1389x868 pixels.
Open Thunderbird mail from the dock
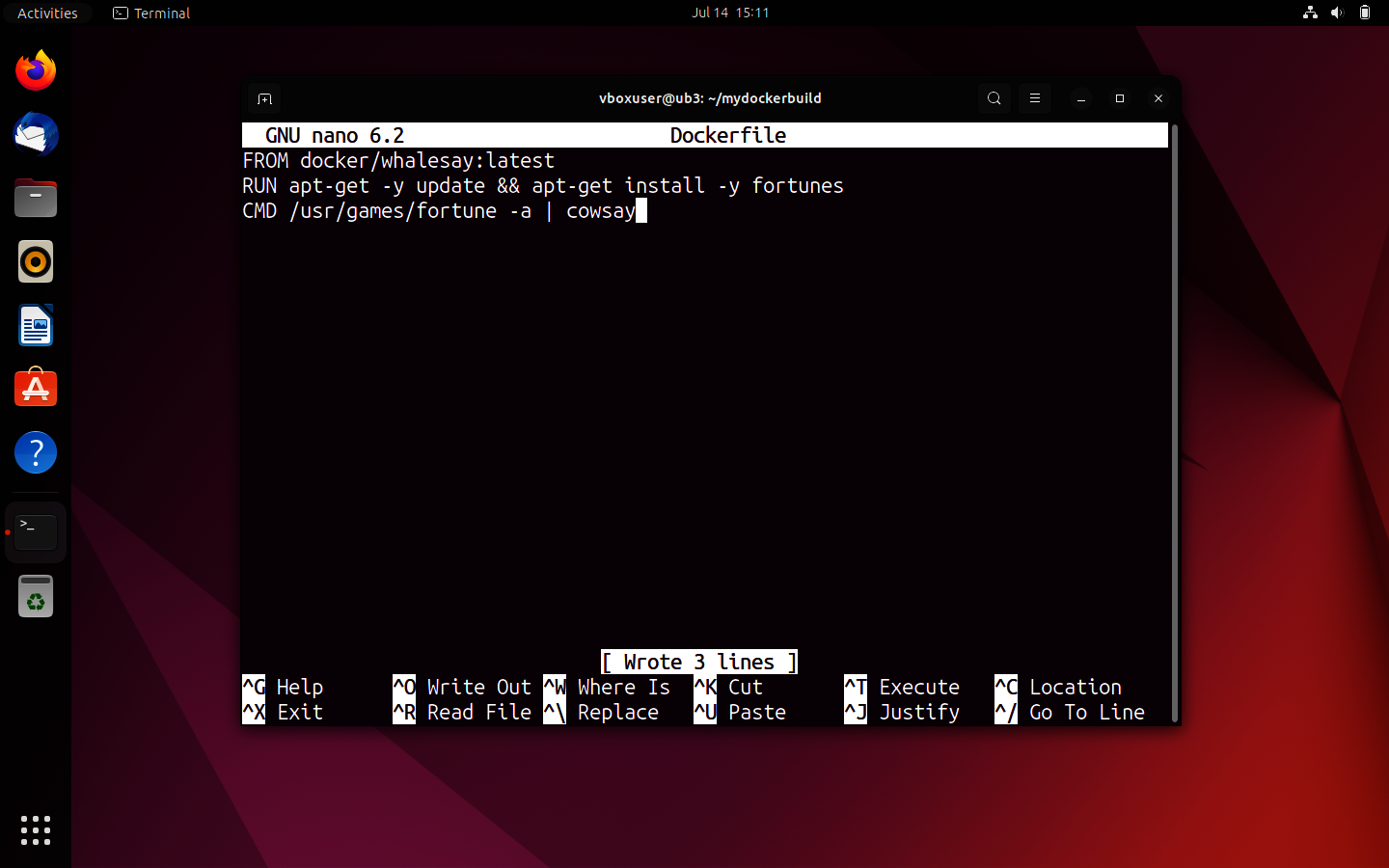pos(35,134)
